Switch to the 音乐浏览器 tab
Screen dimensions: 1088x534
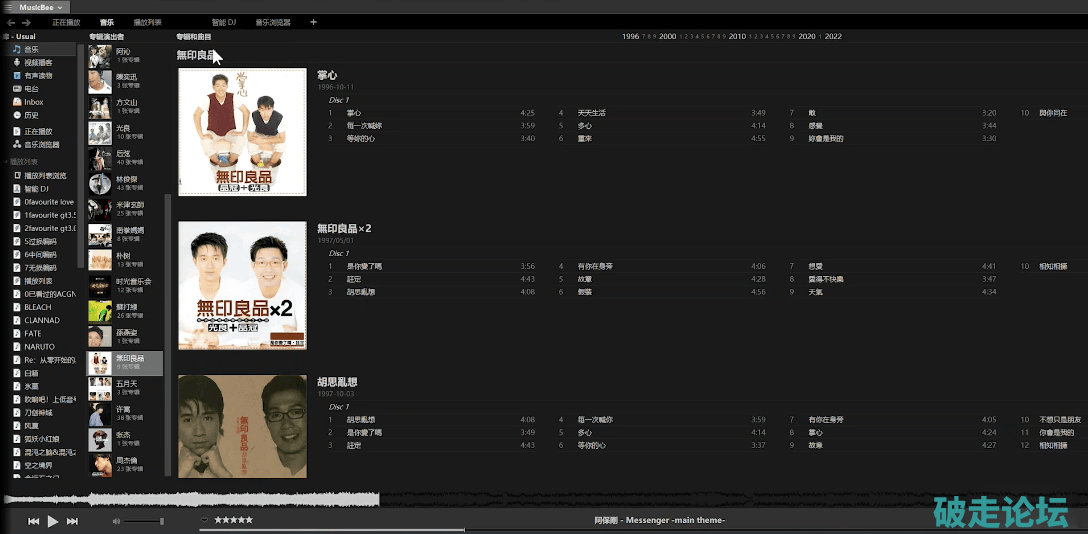tap(273, 21)
